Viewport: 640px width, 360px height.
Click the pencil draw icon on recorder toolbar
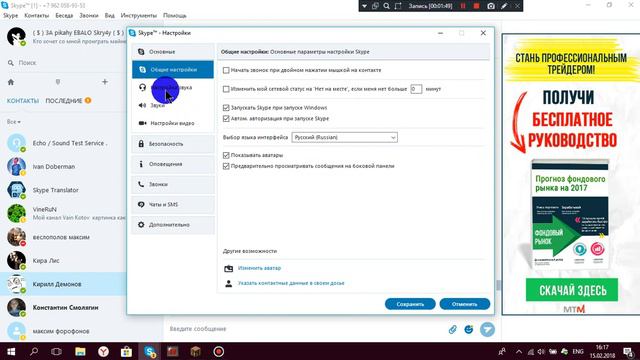click(504, 6)
